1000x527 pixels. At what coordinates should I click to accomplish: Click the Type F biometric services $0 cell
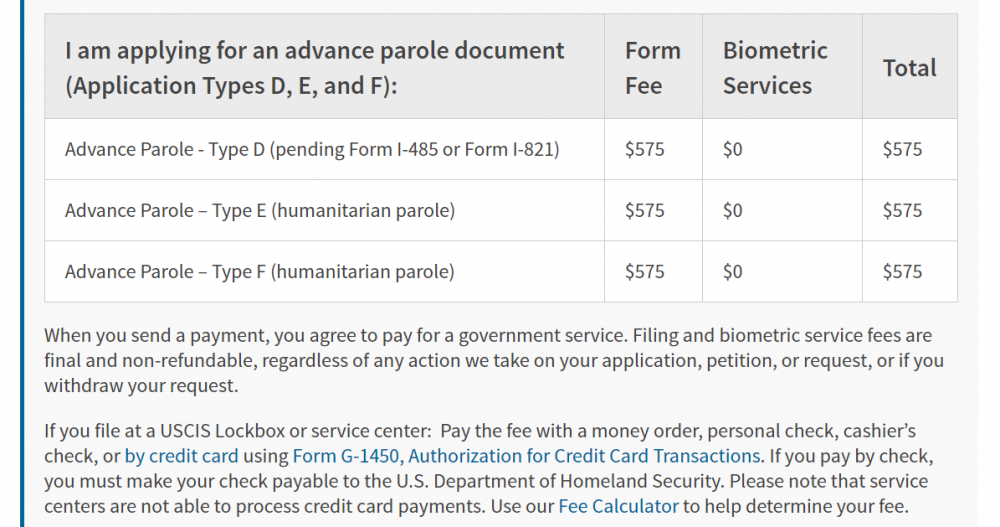[733, 272]
